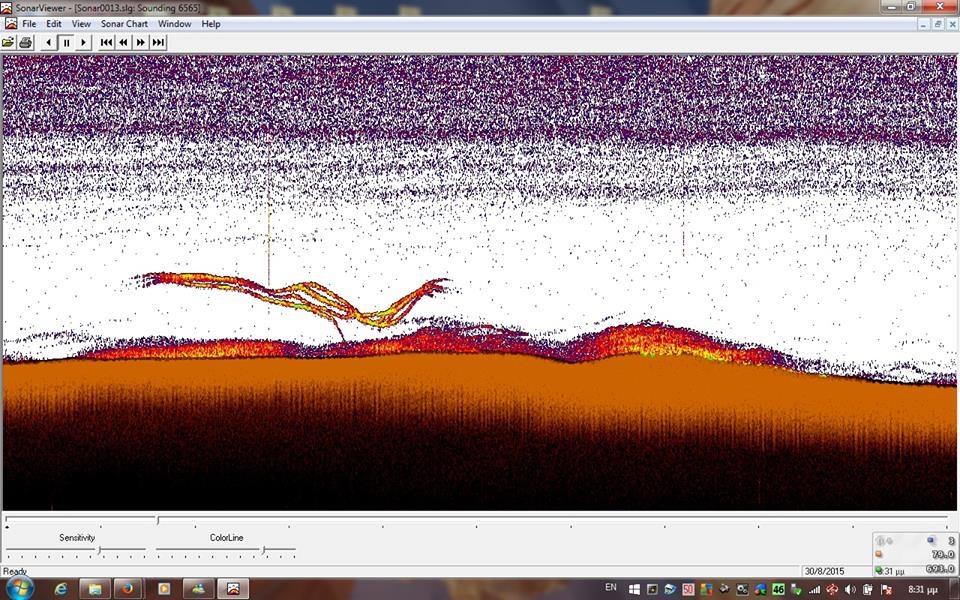Open the Edit menu
Screen dimensions: 960x600
[x=54, y=24]
